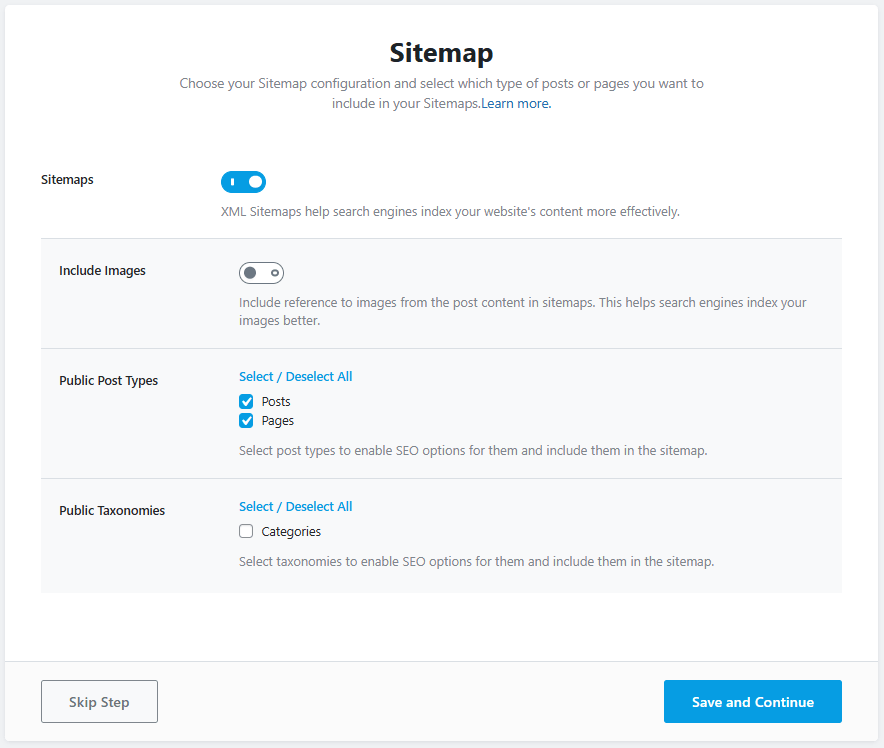
Task: Click the Categories label text
Action: coord(291,532)
